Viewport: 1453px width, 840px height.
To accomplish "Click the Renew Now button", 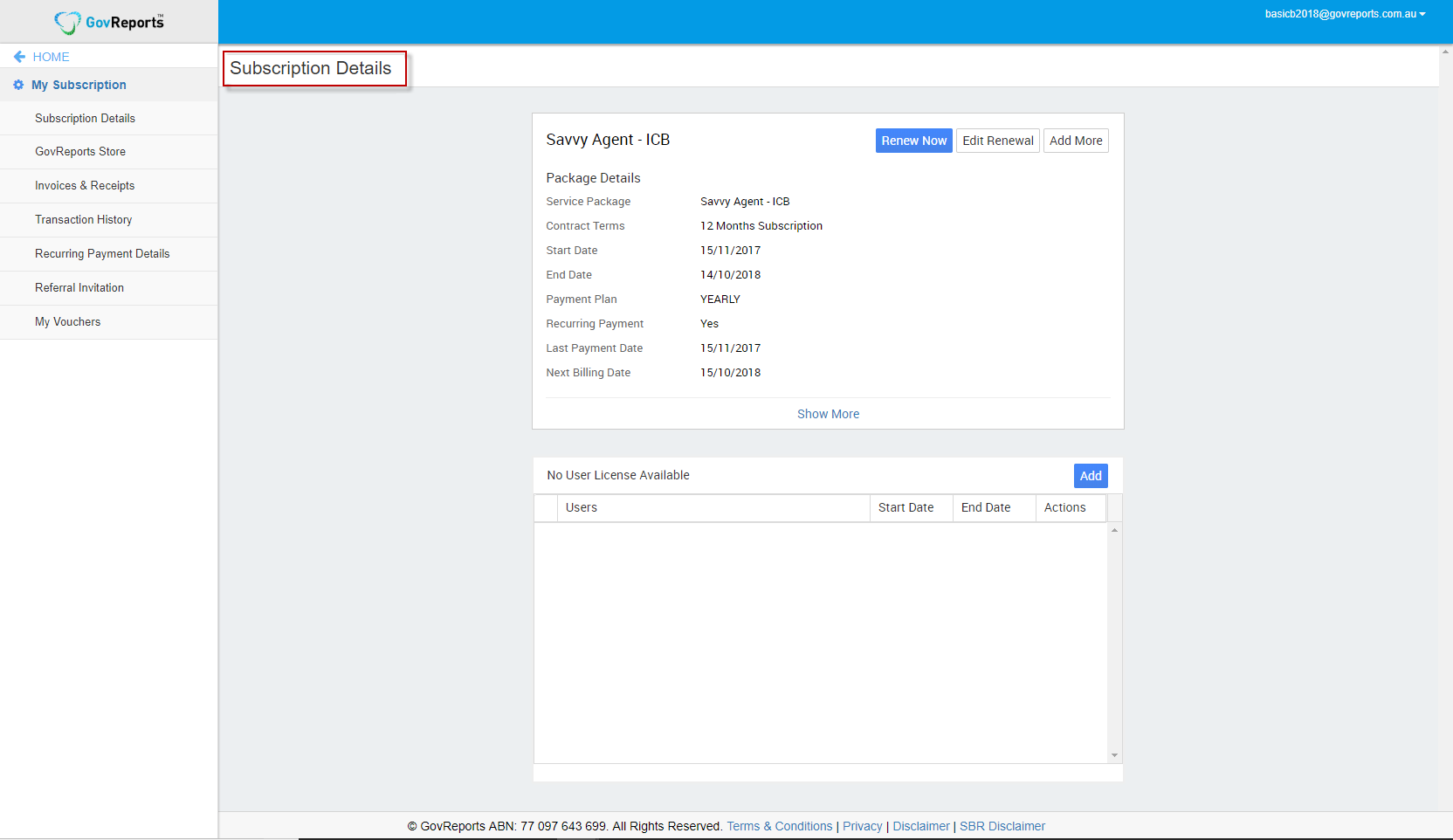I will point(913,141).
